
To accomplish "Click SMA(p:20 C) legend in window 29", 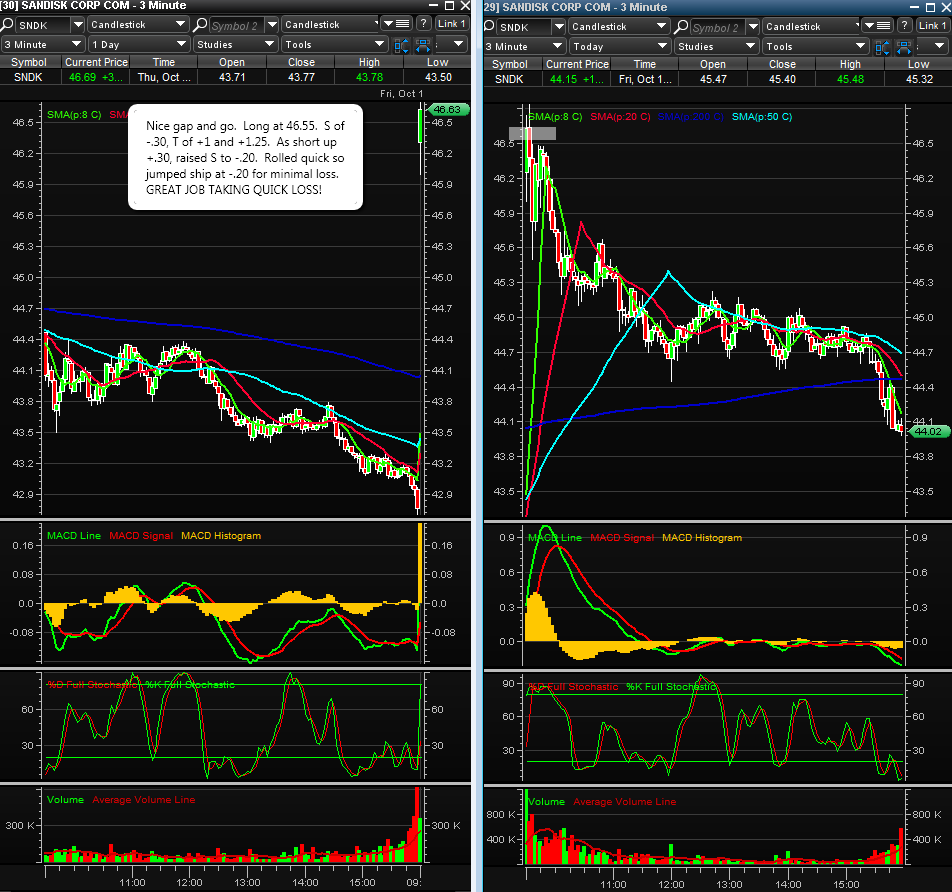I will 620,117.
